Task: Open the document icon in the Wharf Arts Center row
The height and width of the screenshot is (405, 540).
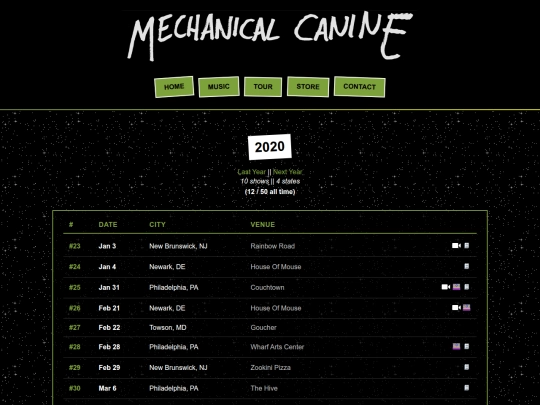Action: [x=467, y=346]
